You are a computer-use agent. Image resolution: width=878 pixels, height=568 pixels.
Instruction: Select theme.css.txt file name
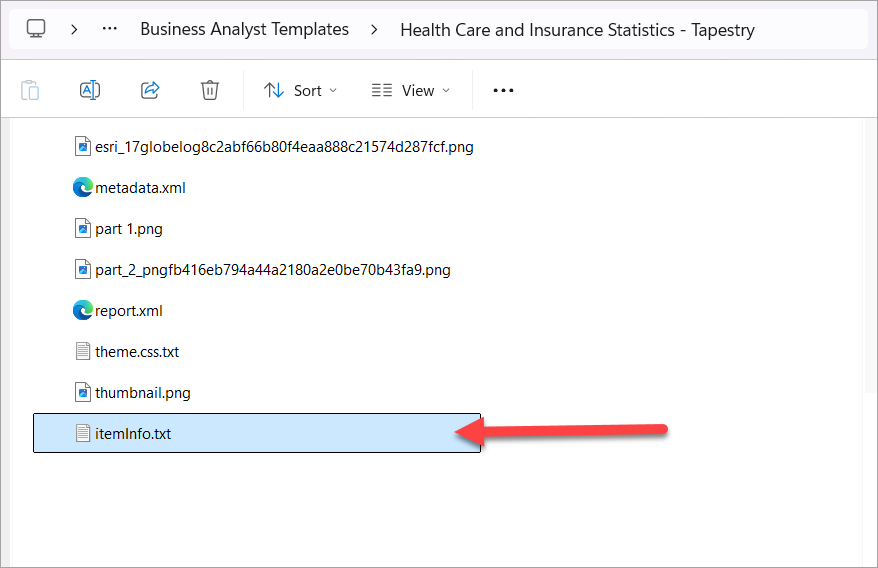point(137,352)
